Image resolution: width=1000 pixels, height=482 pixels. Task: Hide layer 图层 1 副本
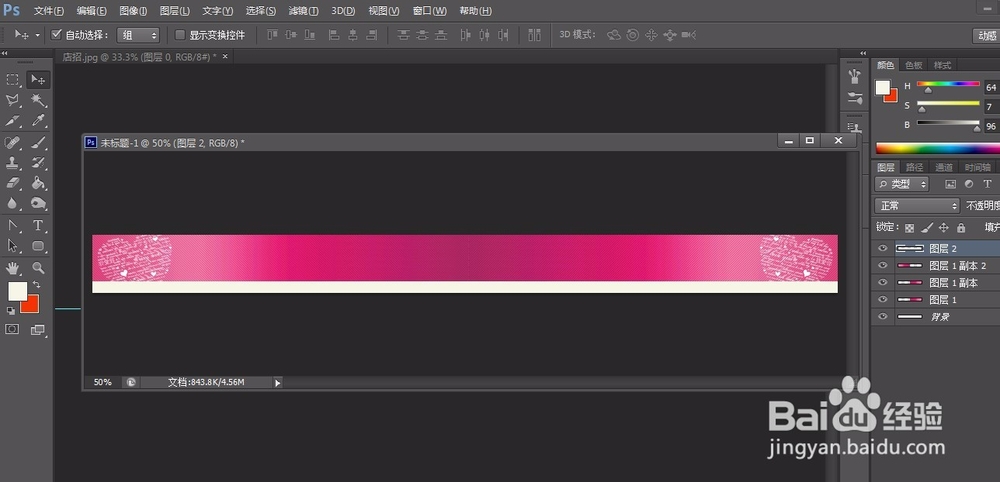click(883, 282)
